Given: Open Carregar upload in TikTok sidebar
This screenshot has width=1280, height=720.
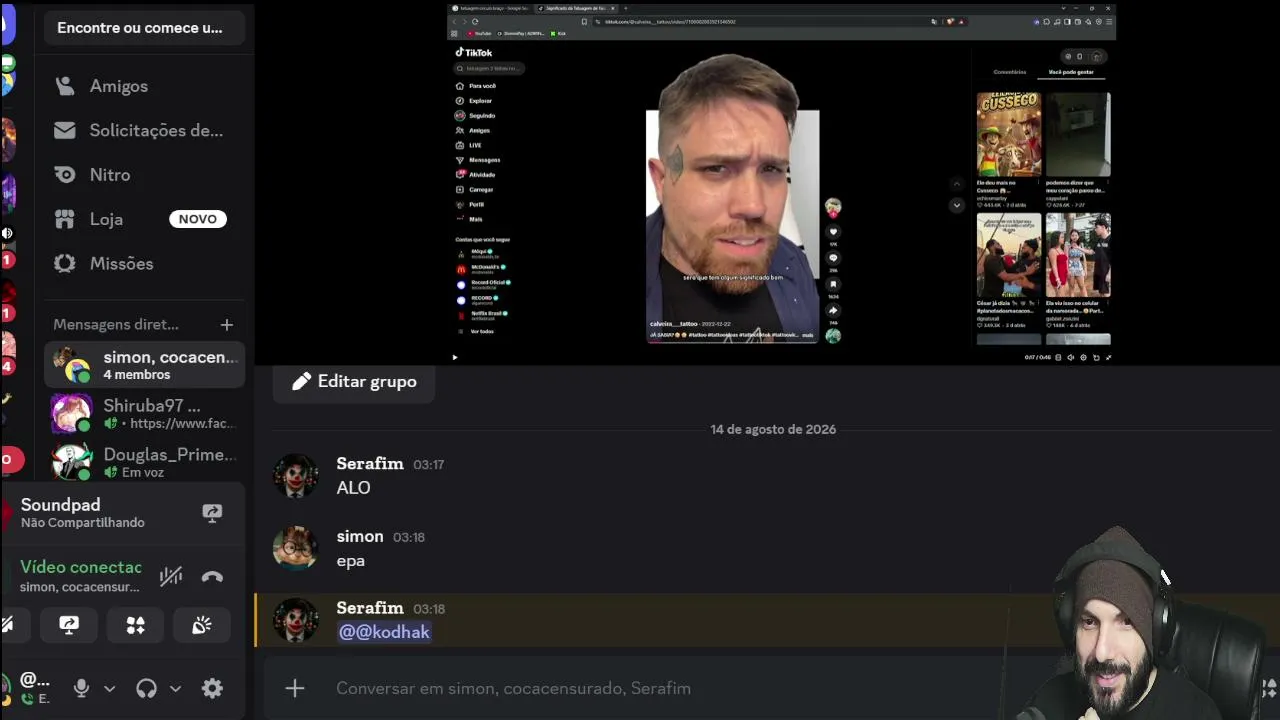Looking at the screenshot, I should [475, 190].
